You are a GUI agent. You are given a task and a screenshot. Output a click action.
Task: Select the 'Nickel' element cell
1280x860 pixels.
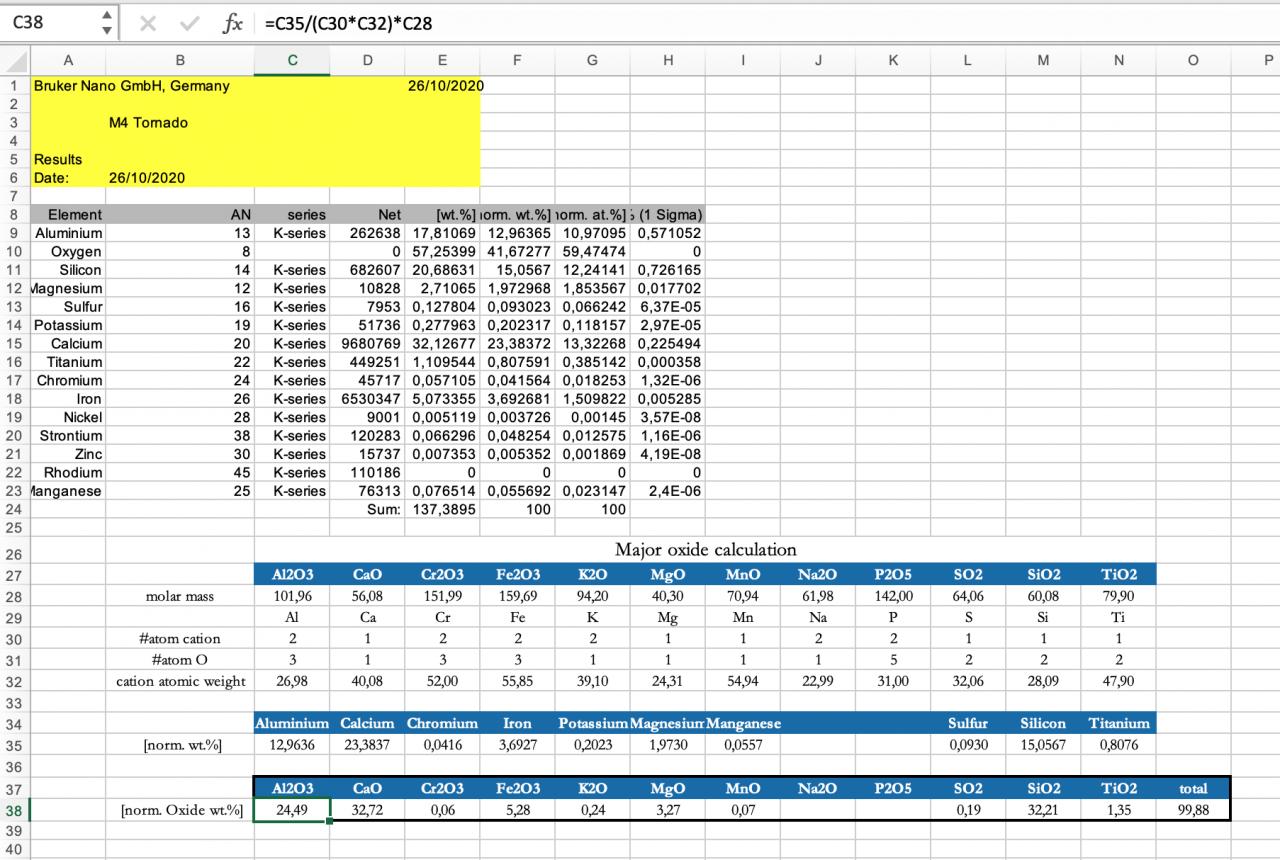pyautogui.click(x=68, y=417)
